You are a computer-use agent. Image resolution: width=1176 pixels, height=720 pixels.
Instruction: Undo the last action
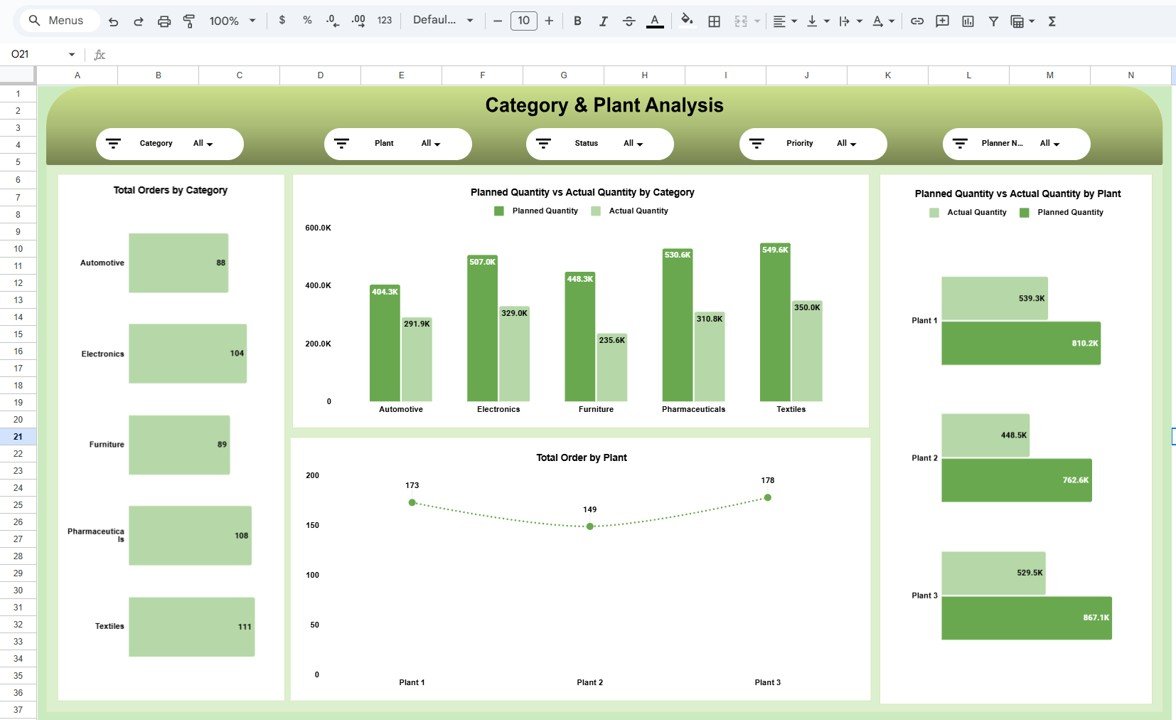(x=112, y=20)
